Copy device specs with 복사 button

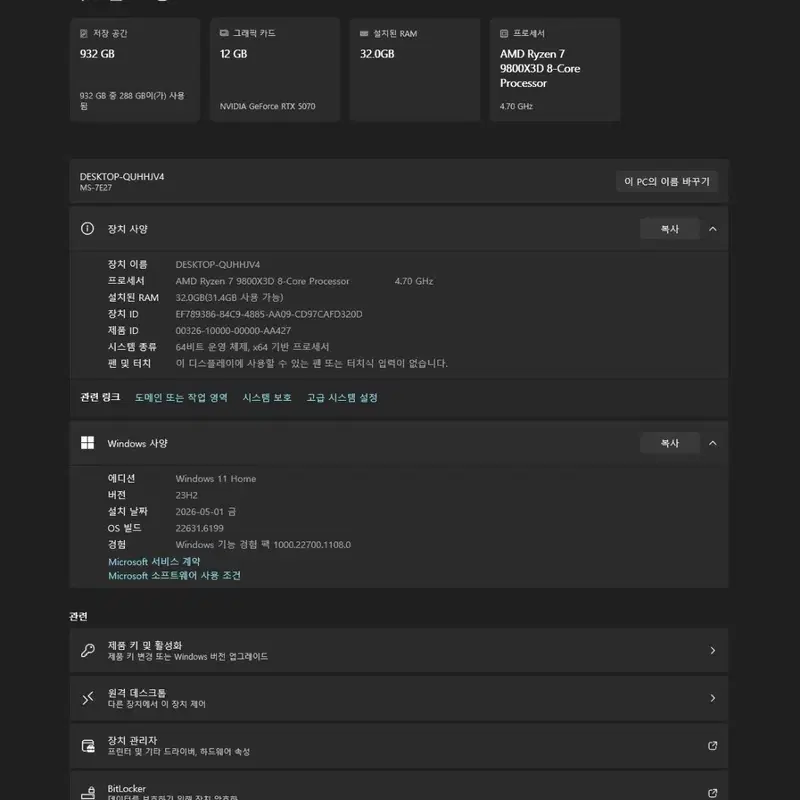670,229
